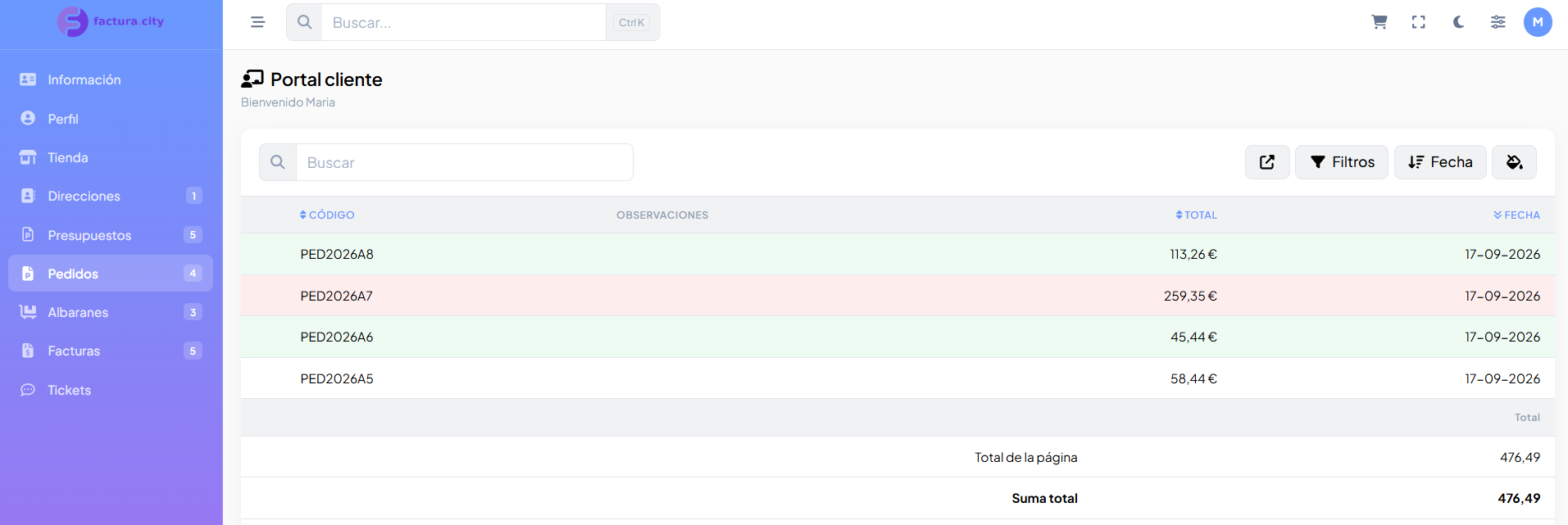Open the Fecha sort dropdown

1440,162
